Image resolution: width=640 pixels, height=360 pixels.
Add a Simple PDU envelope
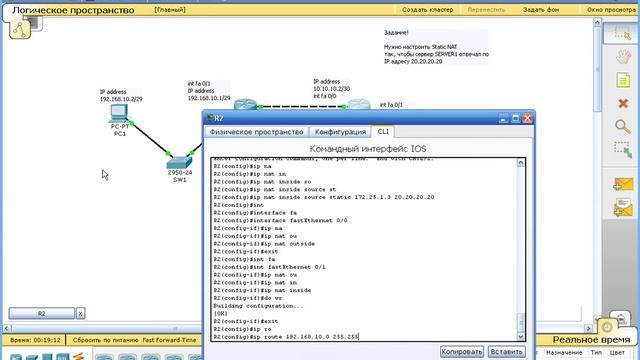tap(623, 184)
